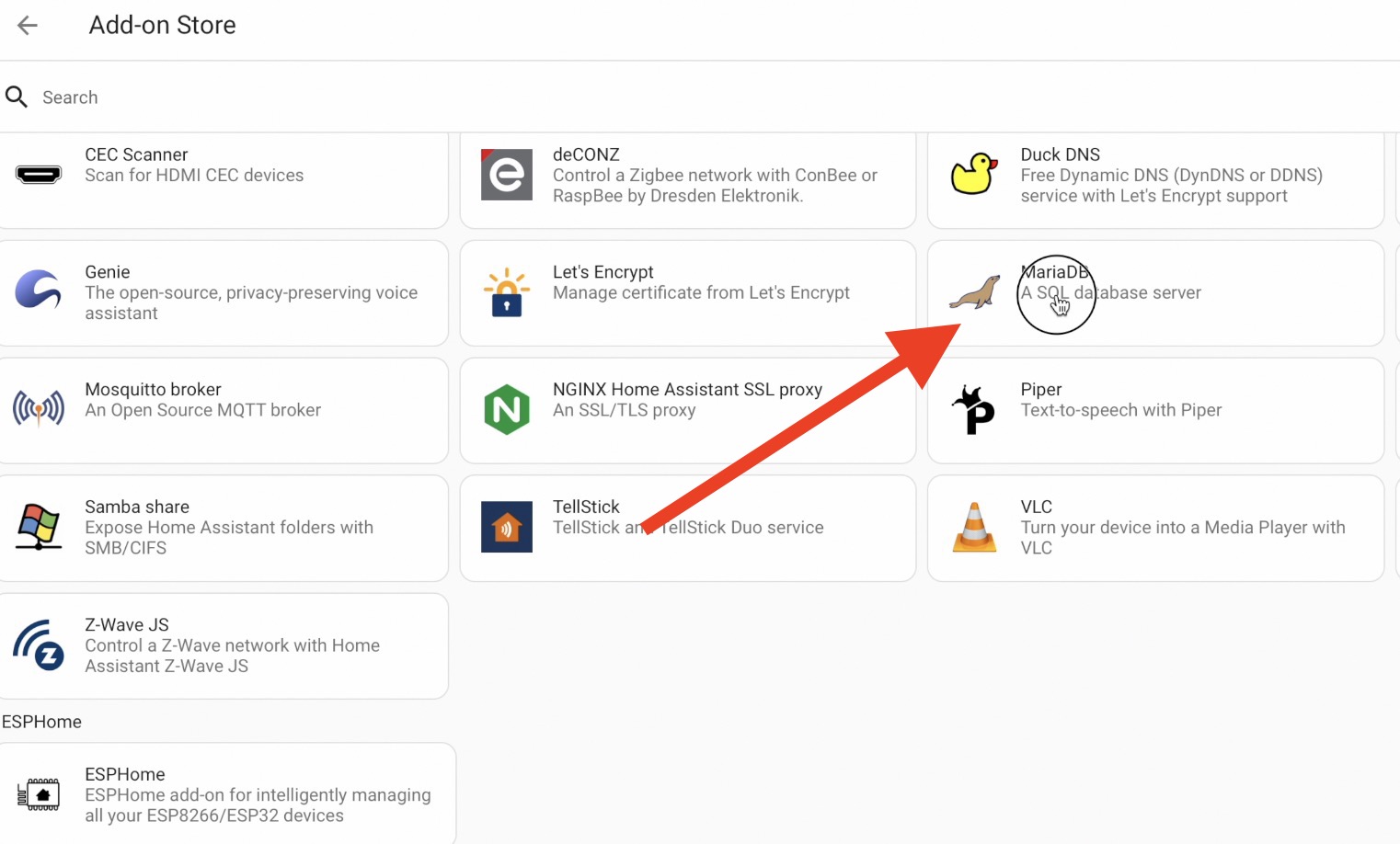Screen dimensions: 1400x844
Task: Click the Samba share flag icon
Action: 39,527
